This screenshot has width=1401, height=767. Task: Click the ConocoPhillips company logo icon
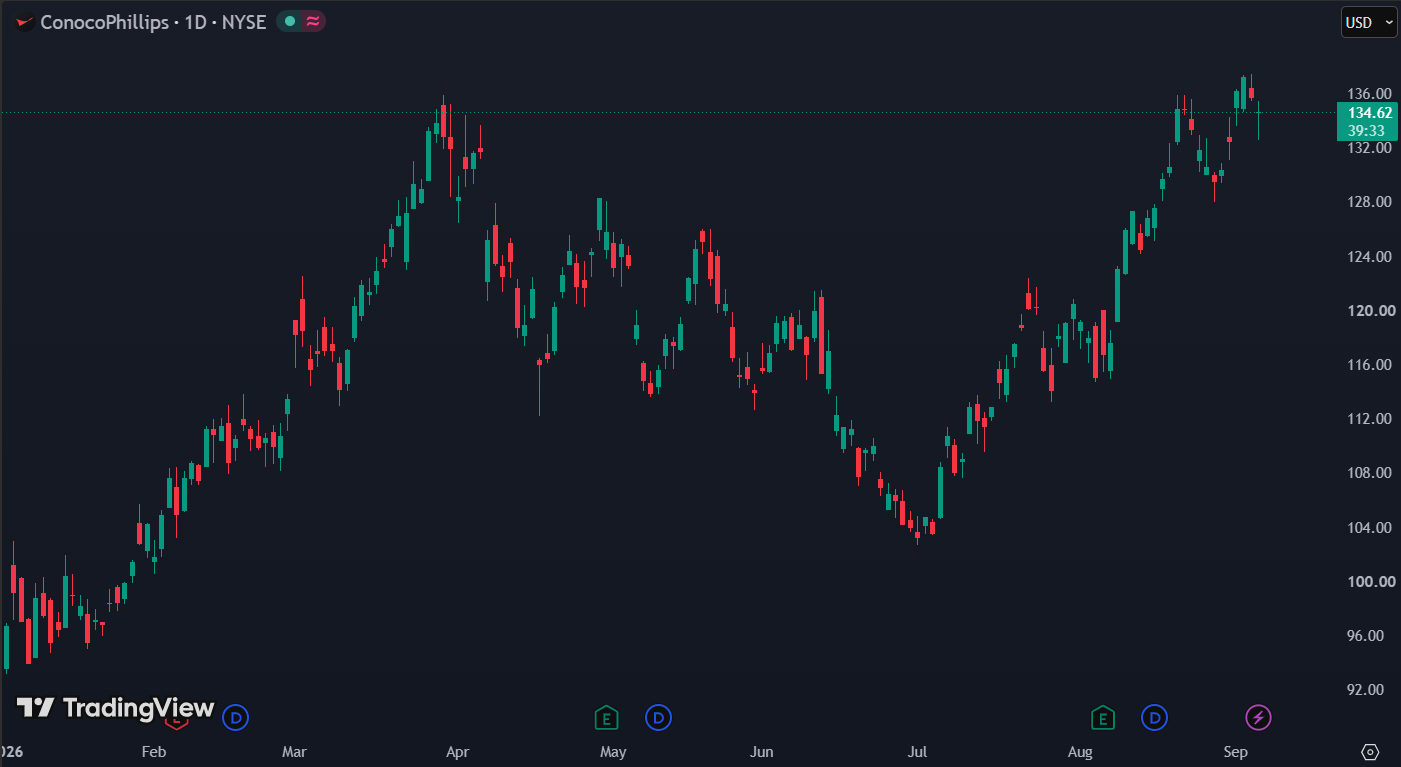pyautogui.click(x=24, y=22)
